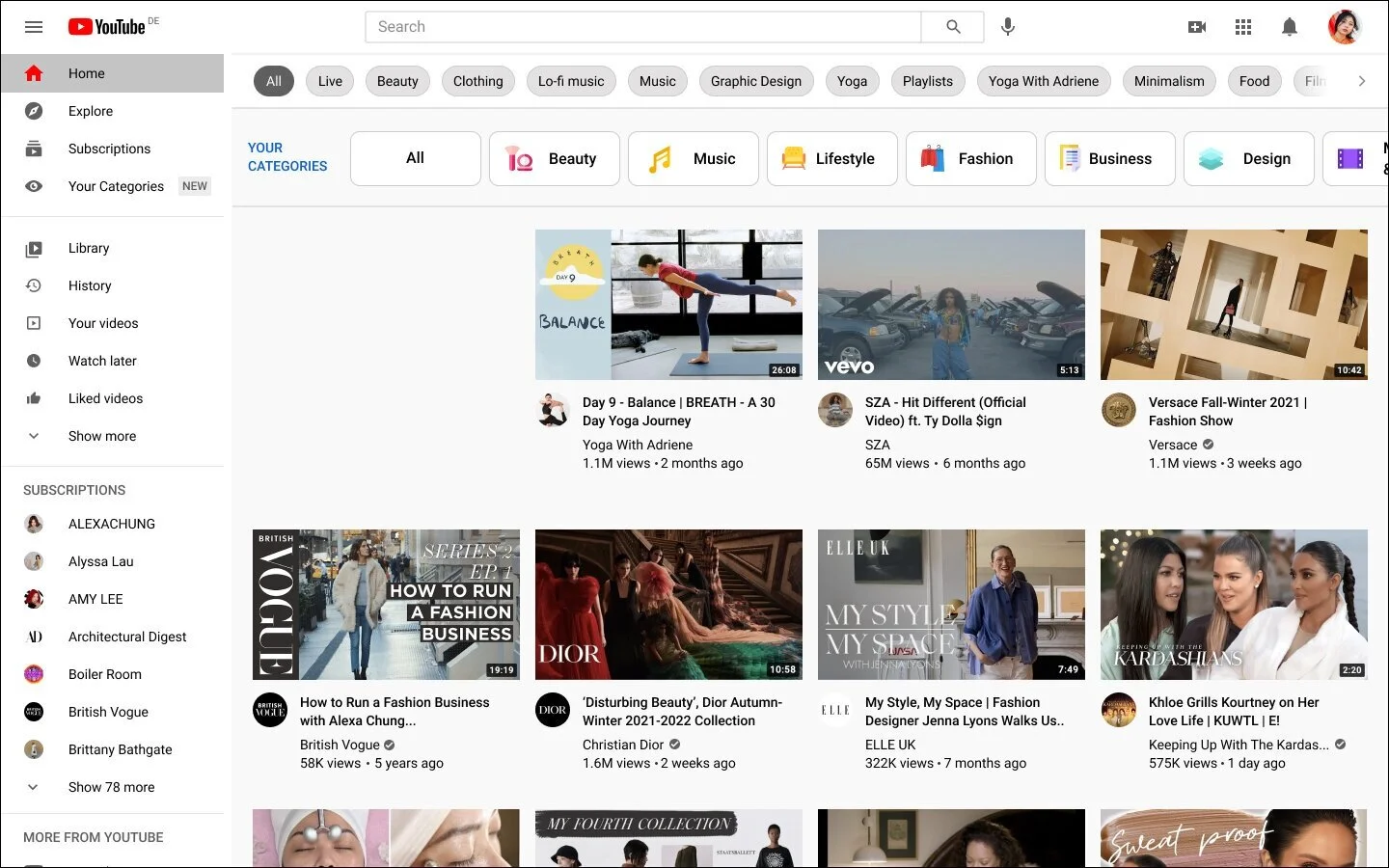Viewport: 1389px width, 868px height.
Task: Open the My Style, My Space title
Action: 965,712
